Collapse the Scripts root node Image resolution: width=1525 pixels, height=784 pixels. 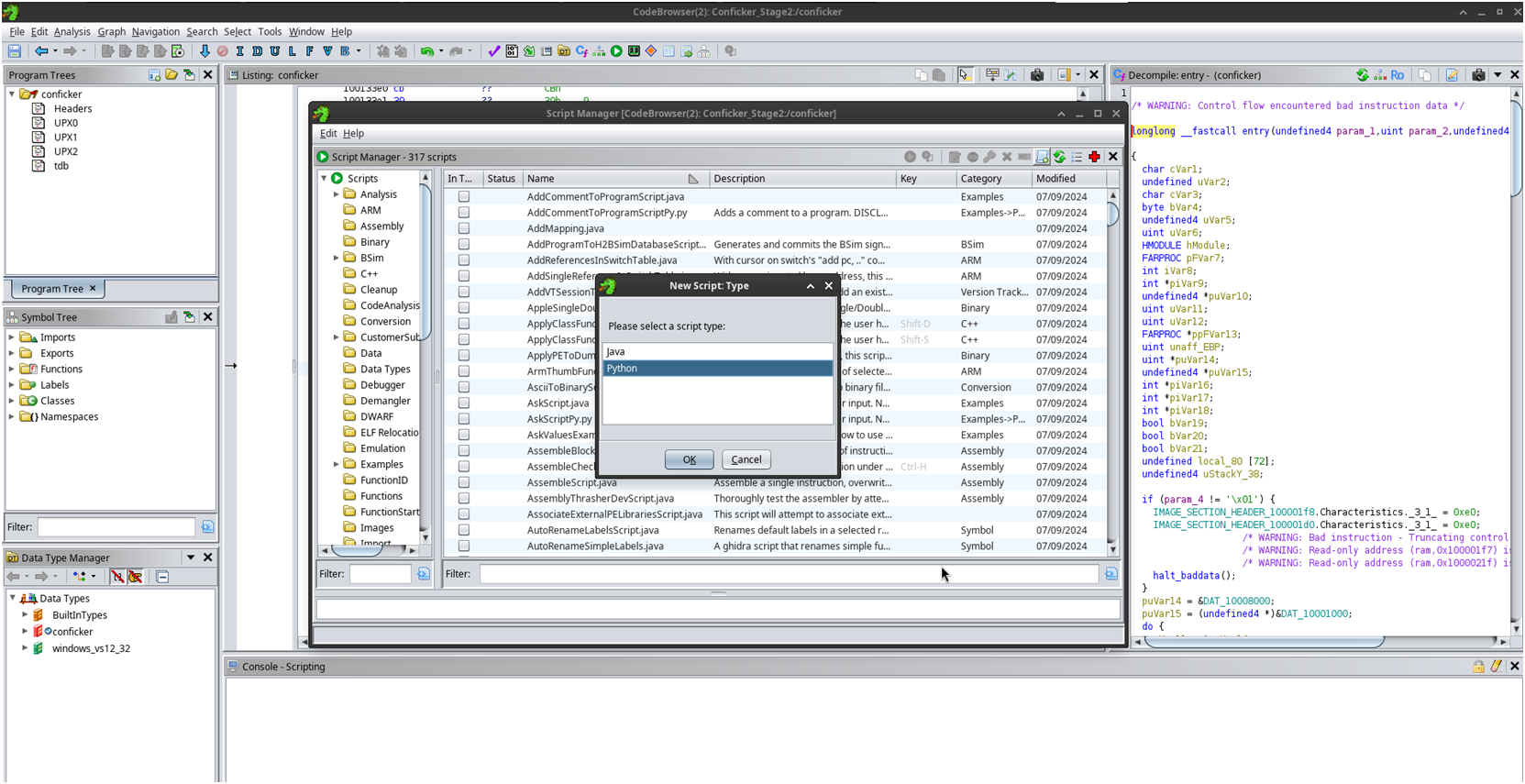324,179
